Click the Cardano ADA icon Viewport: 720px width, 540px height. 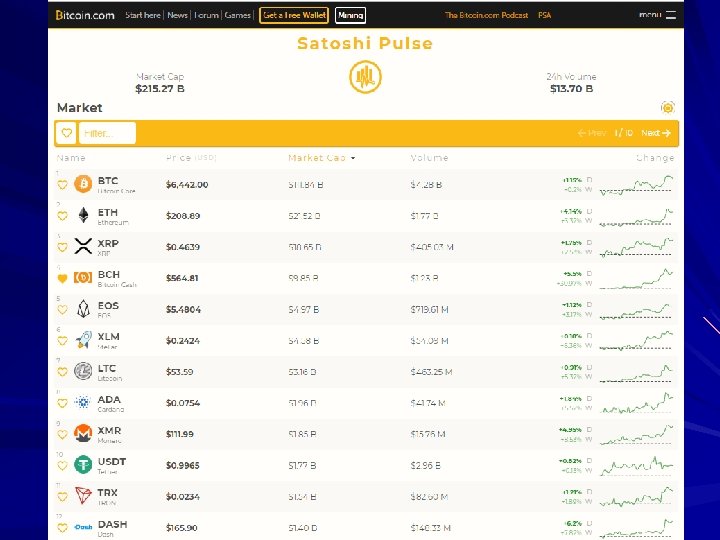point(83,402)
